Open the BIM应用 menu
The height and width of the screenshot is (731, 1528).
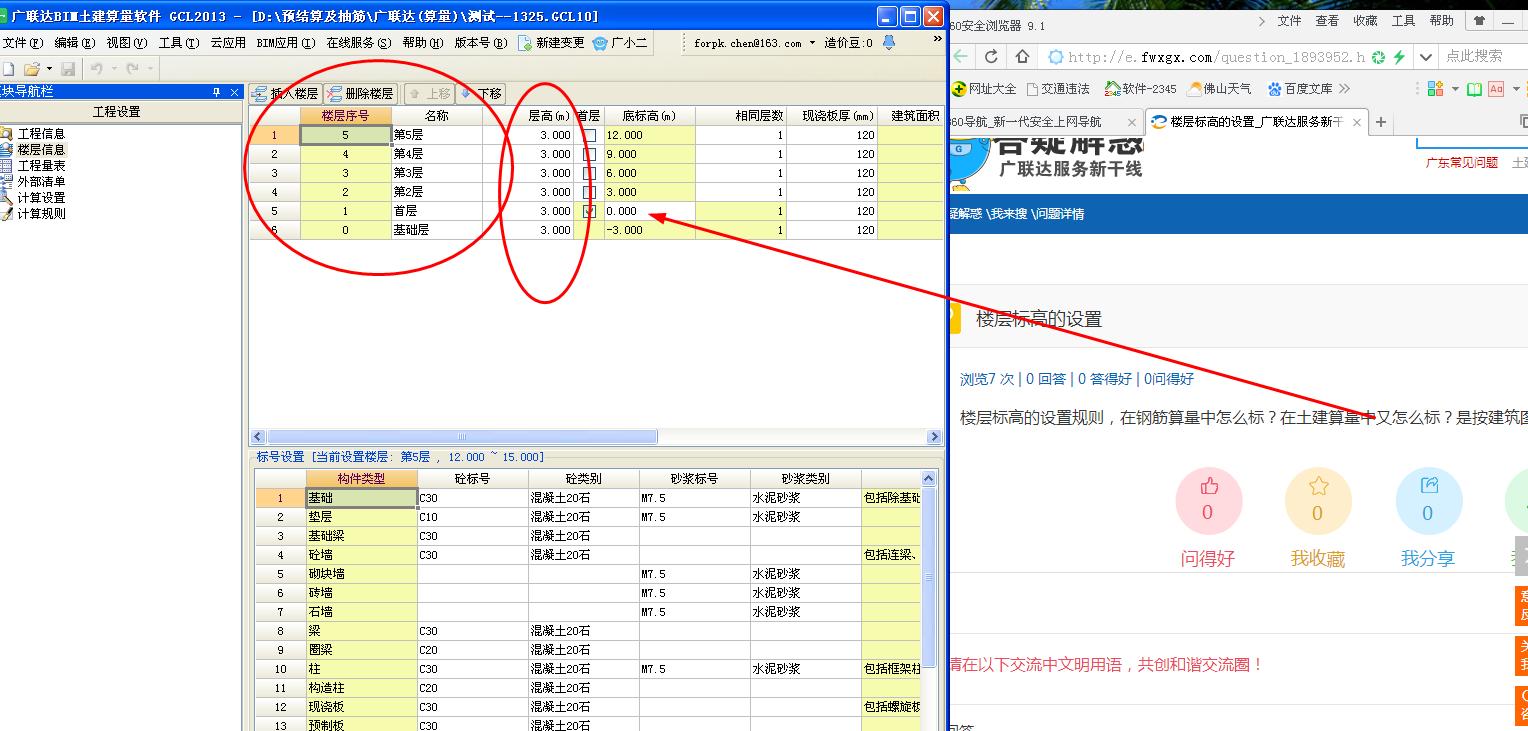pyautogui.click(x=285, y=43)
